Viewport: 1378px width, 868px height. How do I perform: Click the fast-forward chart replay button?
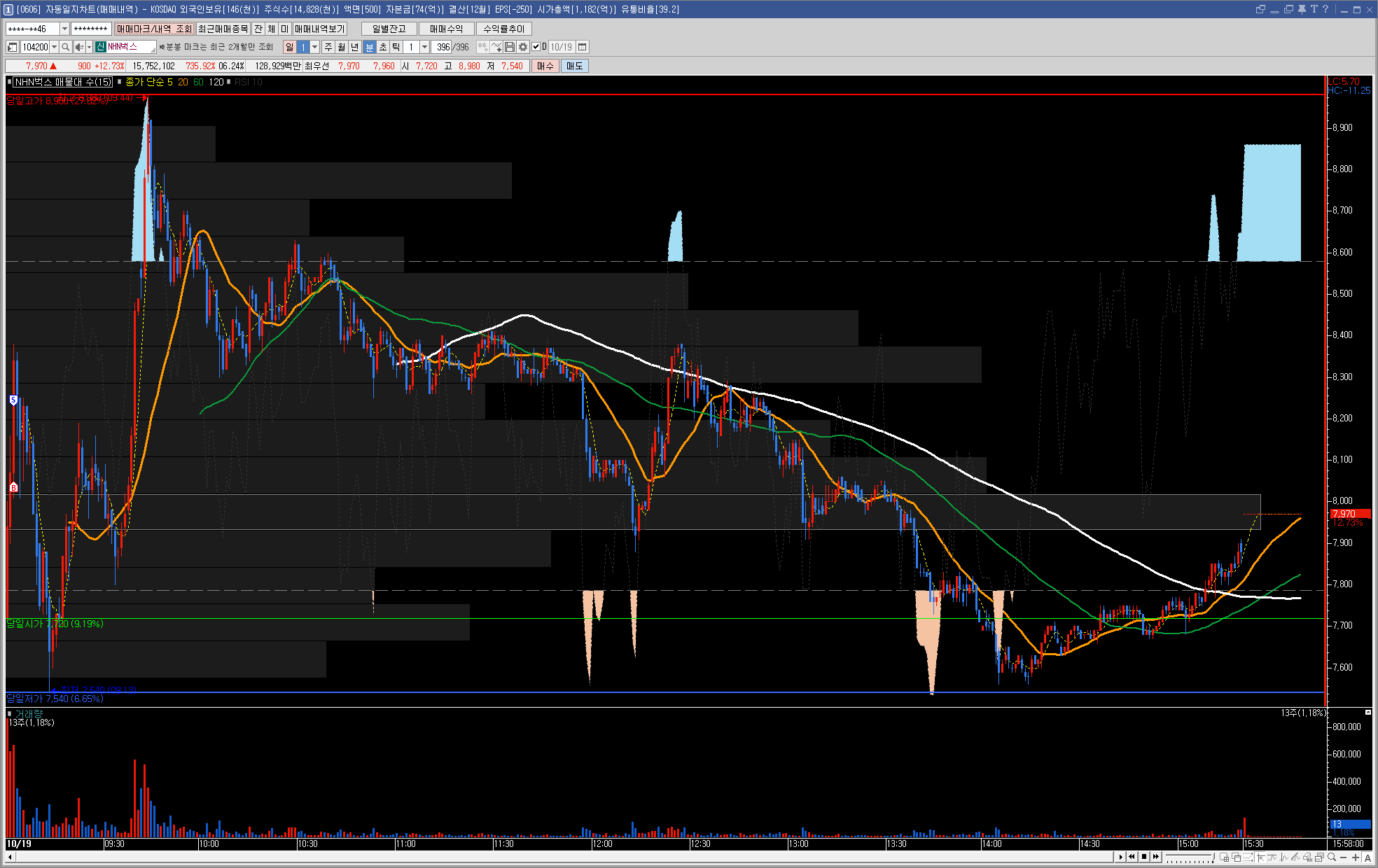click(1156, 857)
